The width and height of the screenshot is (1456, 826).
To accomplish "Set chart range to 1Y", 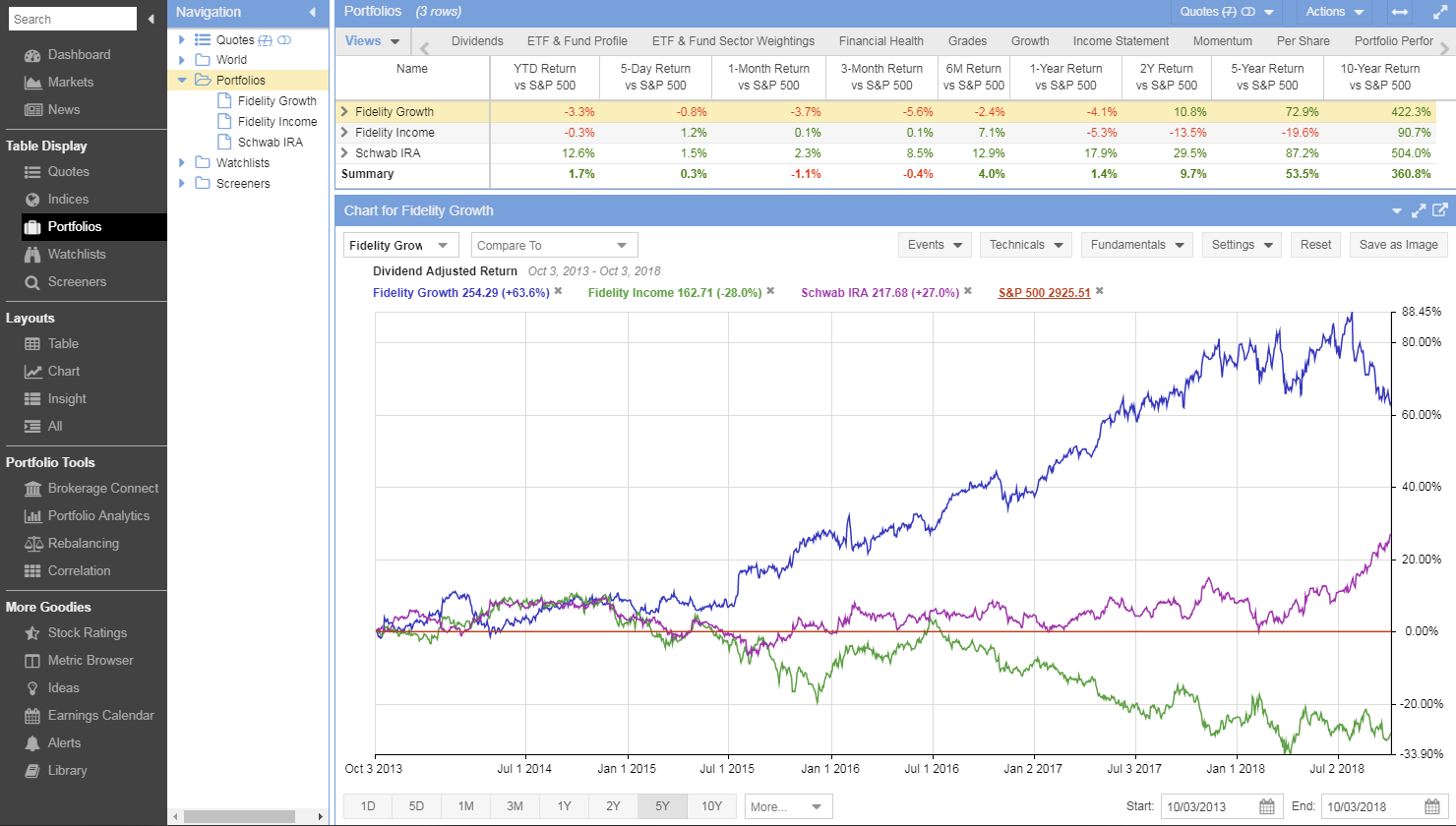I will [565, 806].
